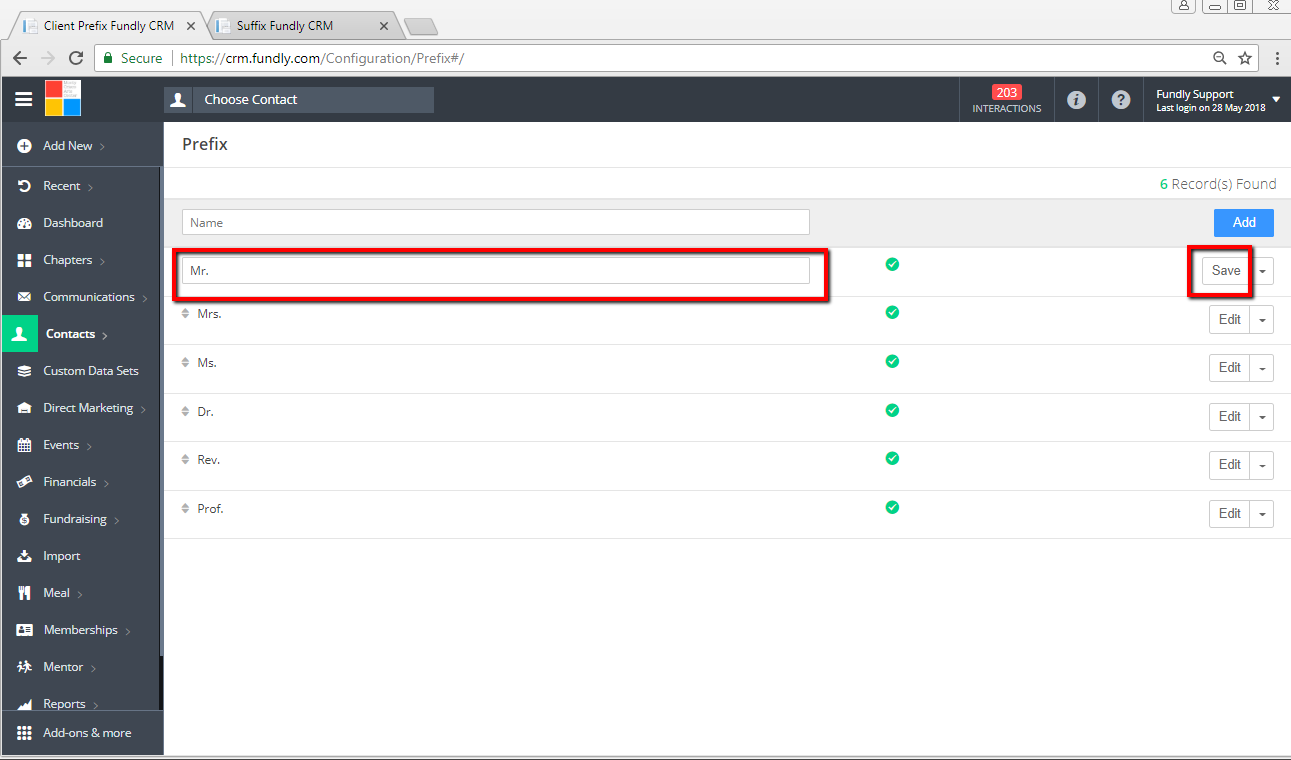Click the Mentor people icon
Image resolution: width=1291 pixels, height=760 pixels.
tap(25, 667)
